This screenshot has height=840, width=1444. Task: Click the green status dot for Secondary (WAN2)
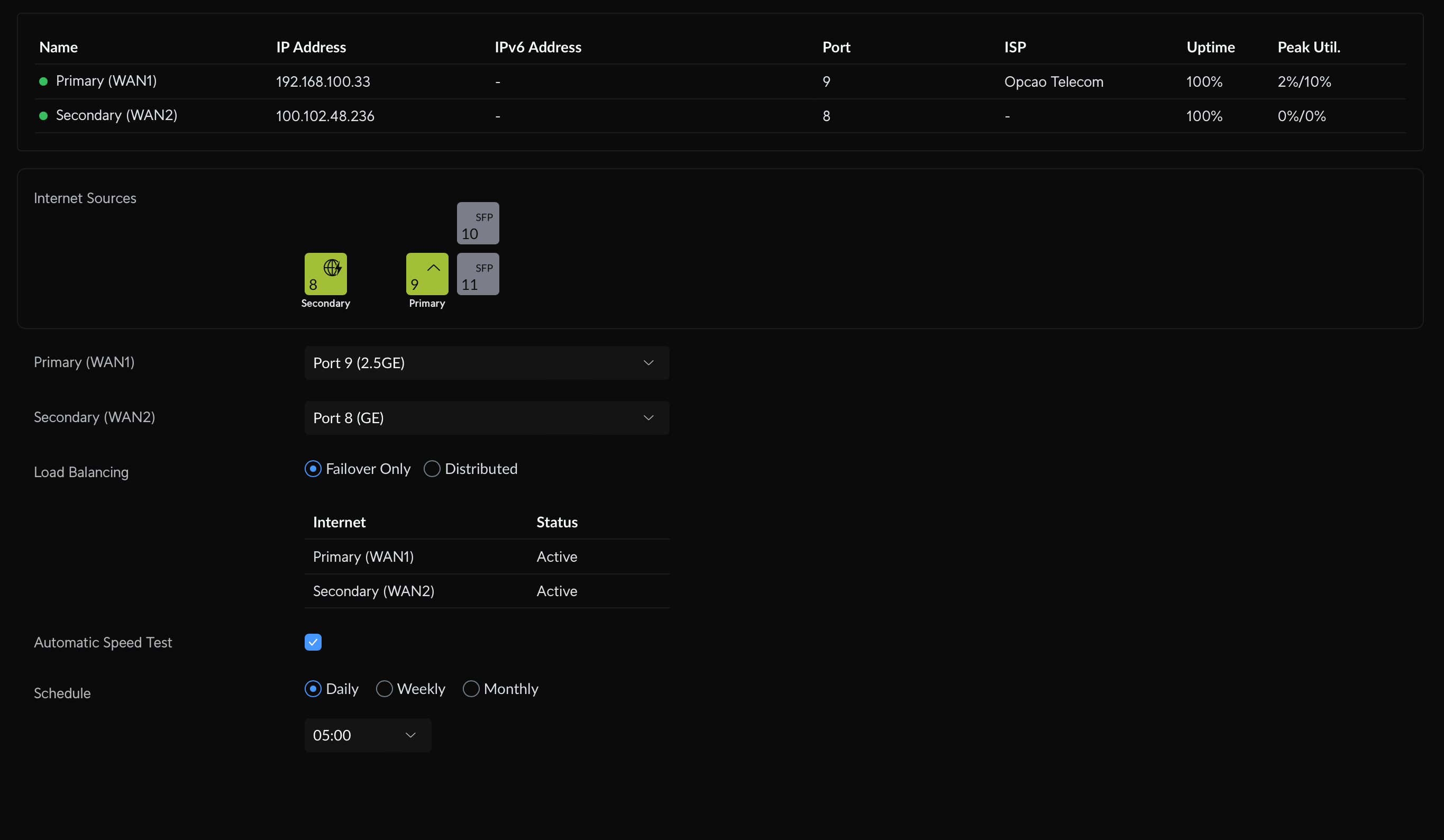click(x=43, y=116)
